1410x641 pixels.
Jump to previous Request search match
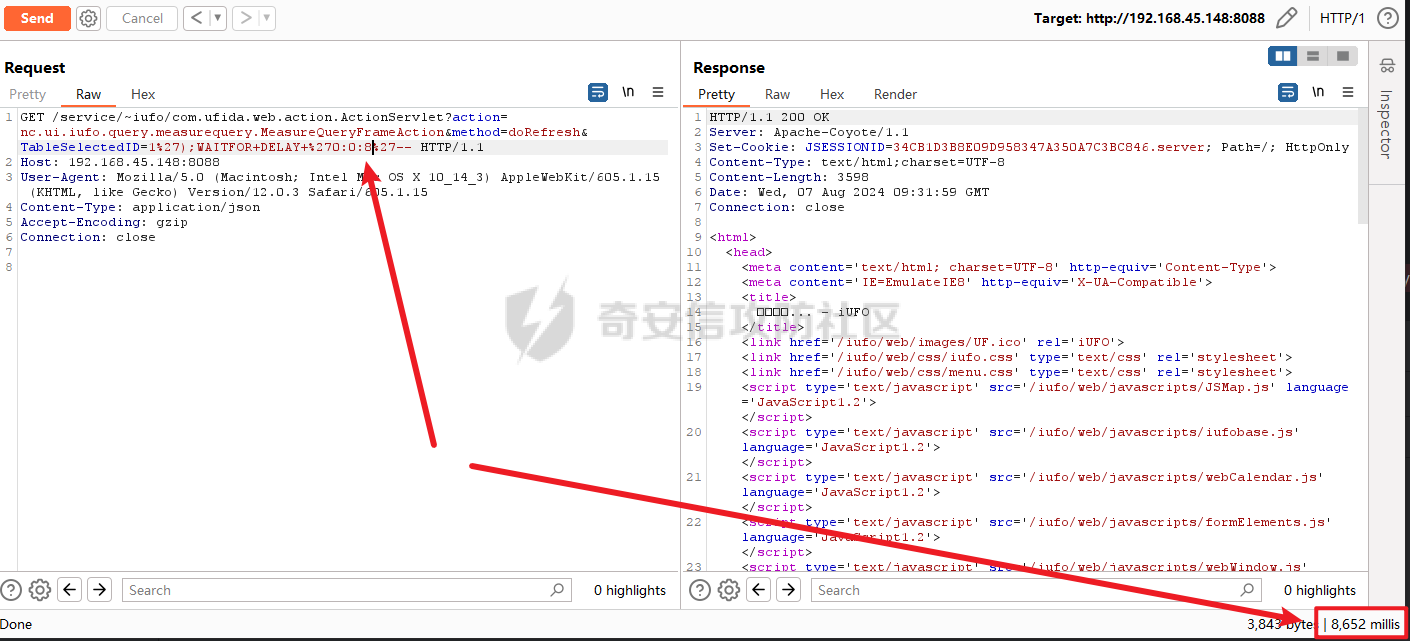click(x=70, y=590)
